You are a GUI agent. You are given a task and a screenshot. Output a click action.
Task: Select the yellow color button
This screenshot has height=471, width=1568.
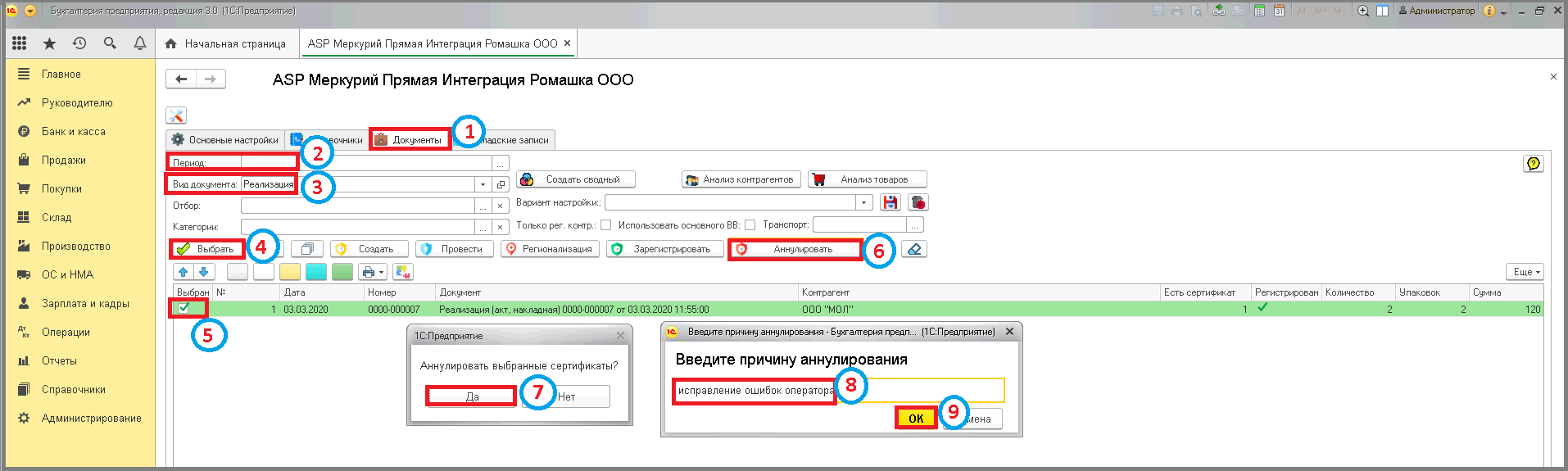click(290, 272)
